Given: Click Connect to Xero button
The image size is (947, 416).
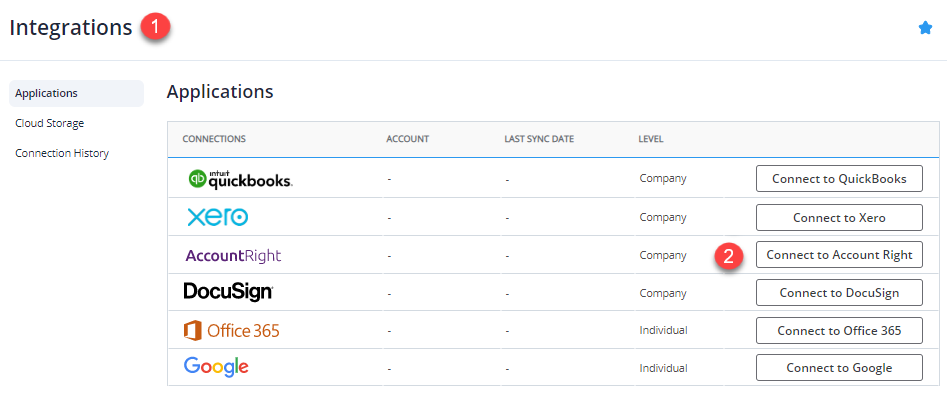Looking at the screenshot, I should (839, 217).
